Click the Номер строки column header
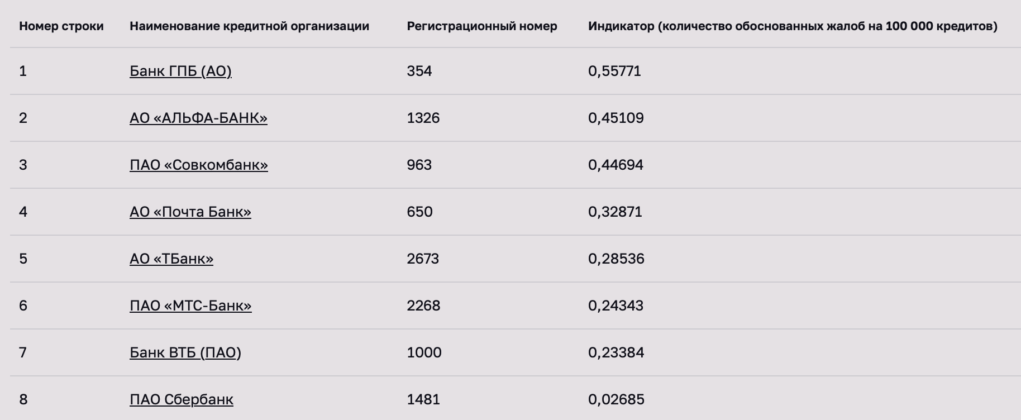This screenshot has height=420, width=1021. [x=61, y=27]
